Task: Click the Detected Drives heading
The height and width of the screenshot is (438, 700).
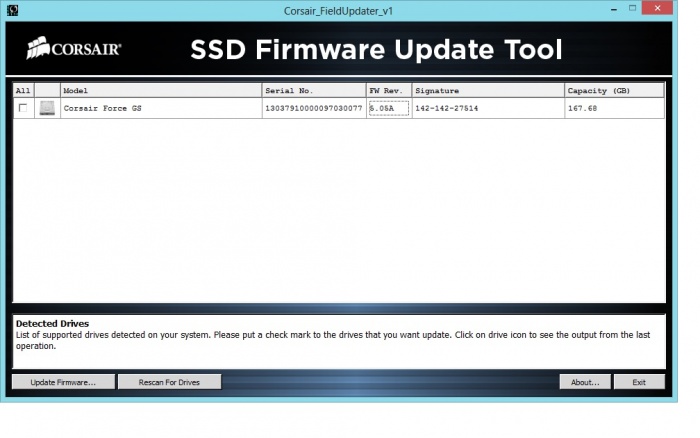Action: [x=52, y=323]
